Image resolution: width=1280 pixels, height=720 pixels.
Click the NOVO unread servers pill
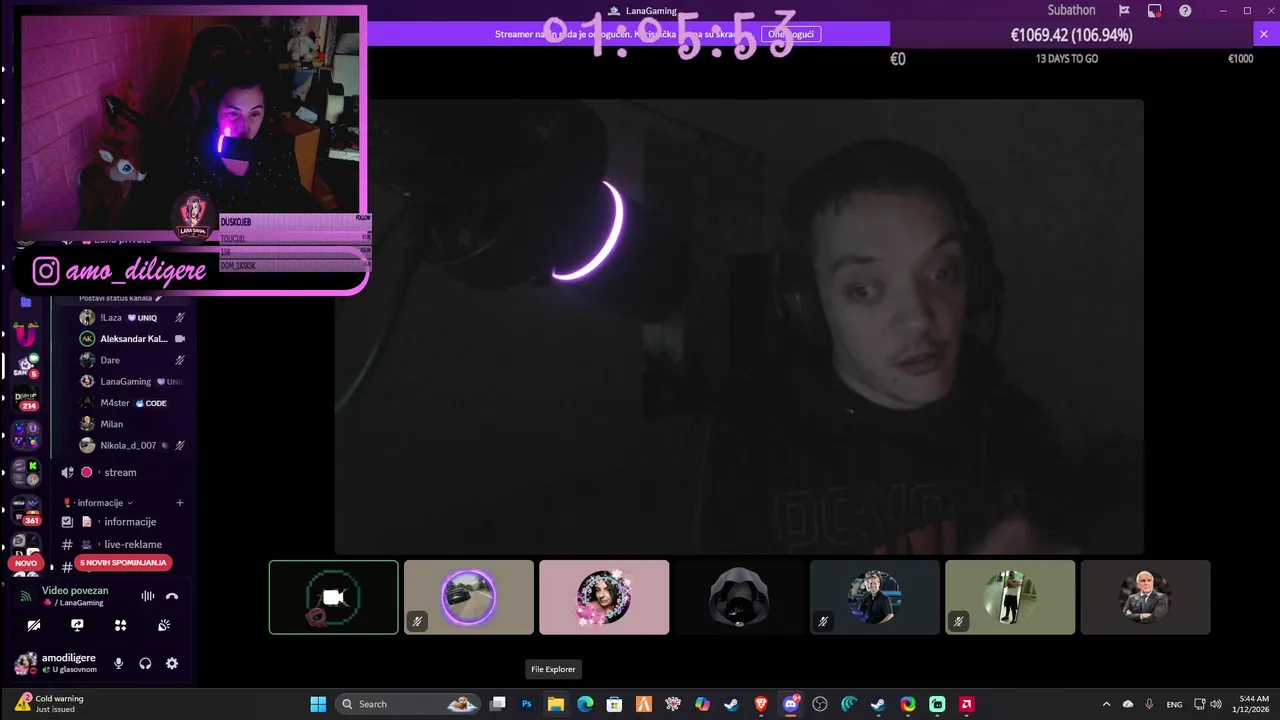[26, 563]
